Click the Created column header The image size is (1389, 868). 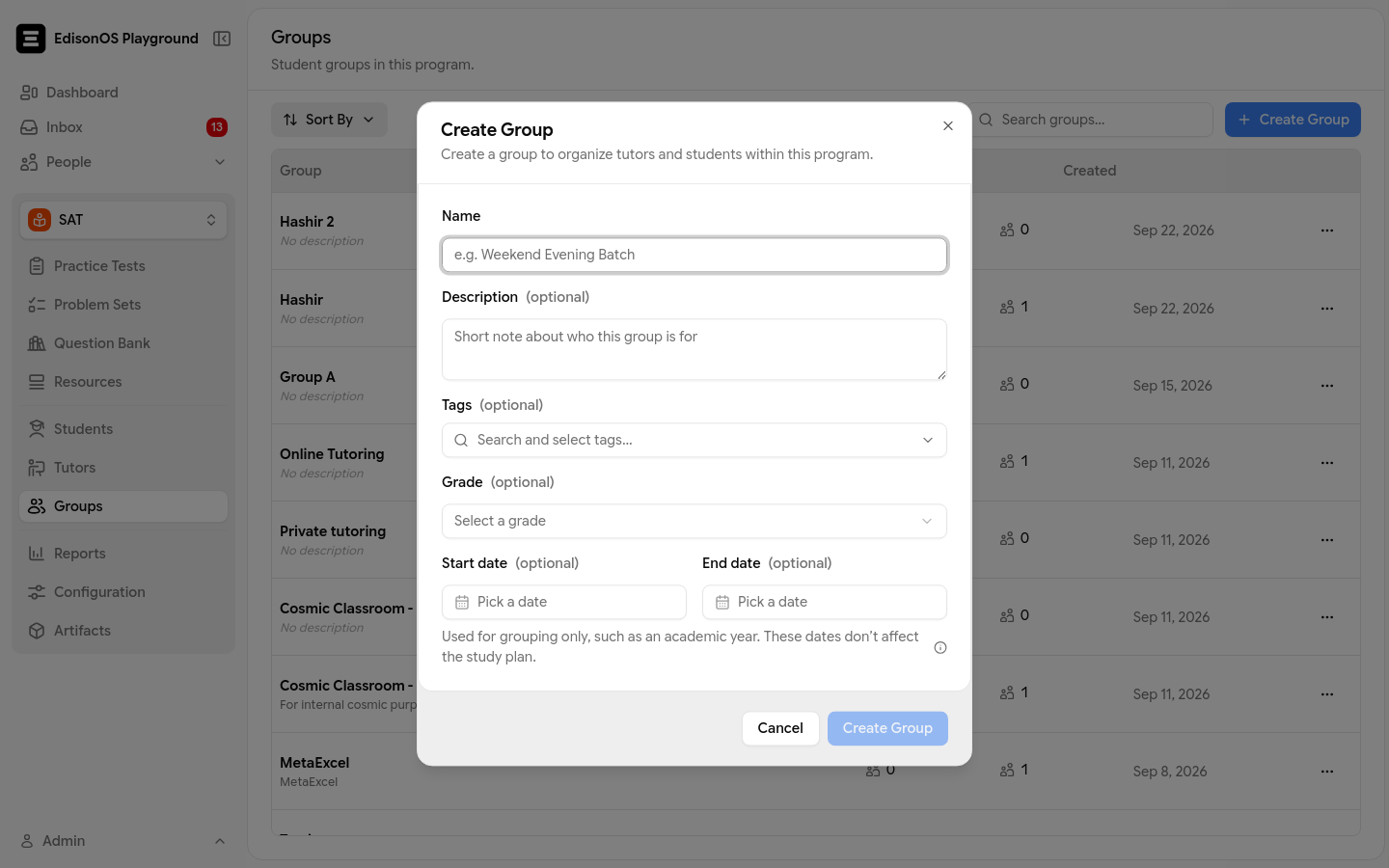[x=1089, y=171]
